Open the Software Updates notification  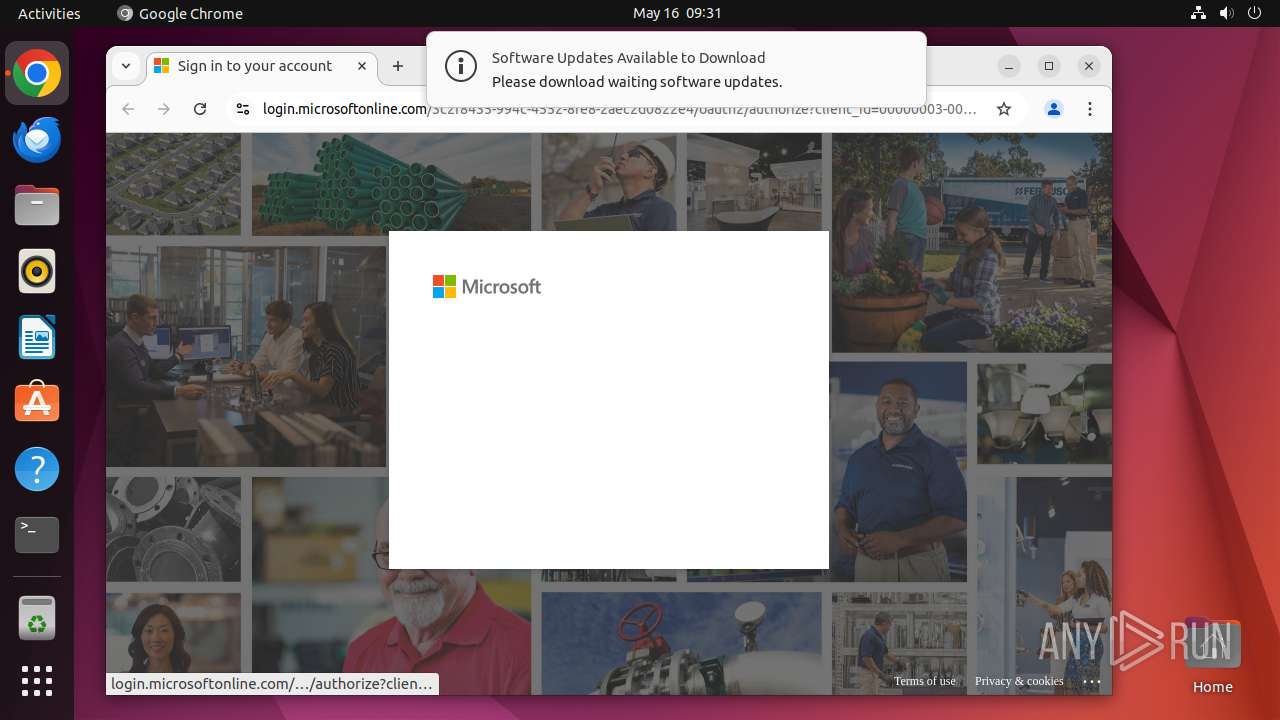(x=676, y=68)
